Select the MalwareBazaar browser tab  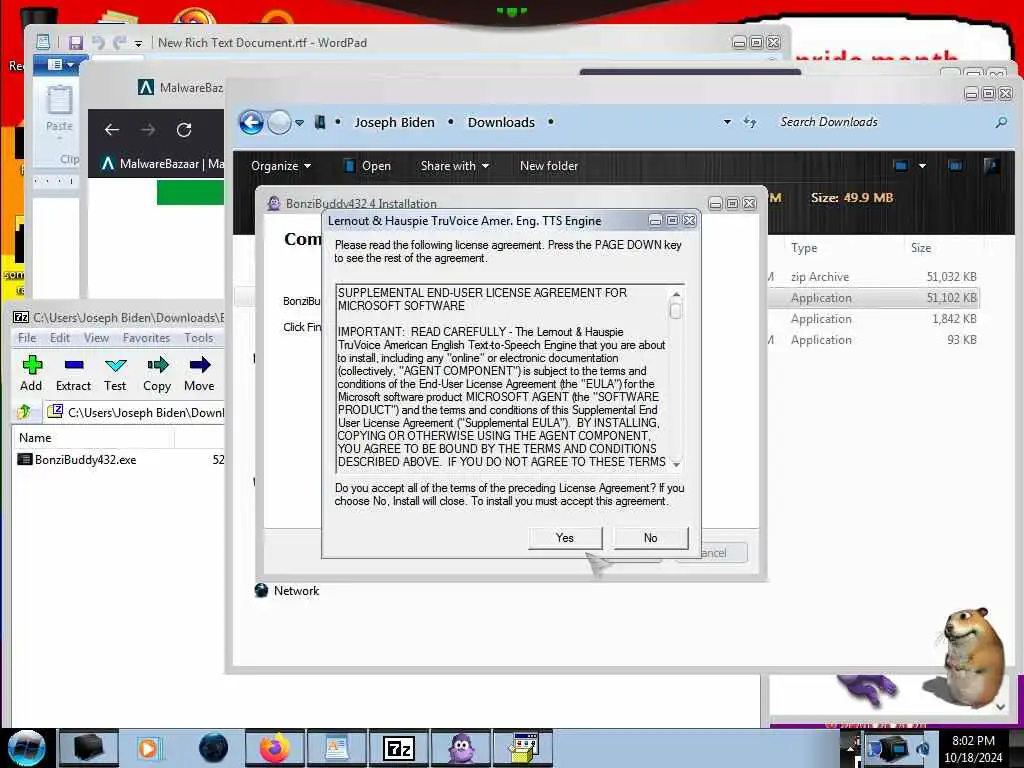(x=163, y=164)
